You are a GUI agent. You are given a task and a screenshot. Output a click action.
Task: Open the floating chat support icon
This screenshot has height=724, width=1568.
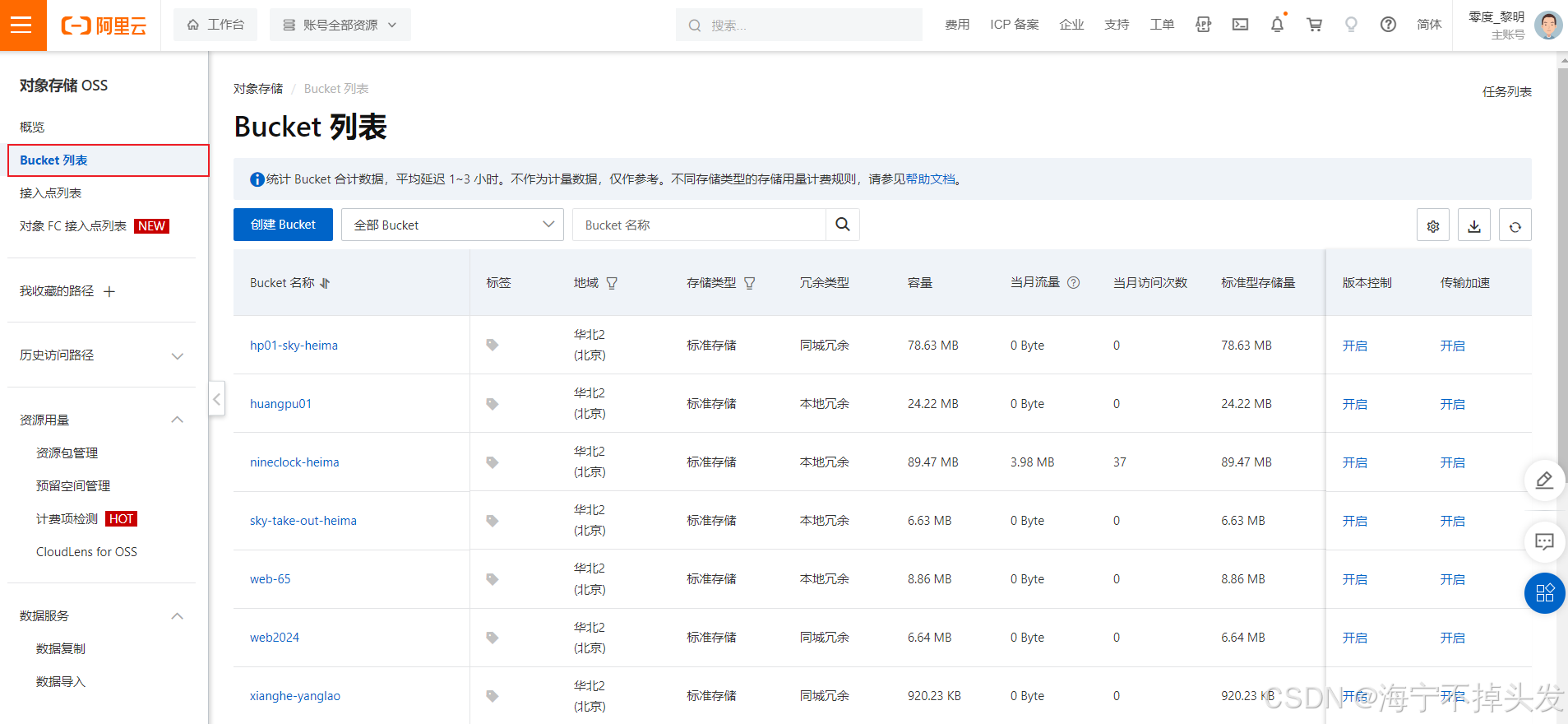click(1544, 541)
